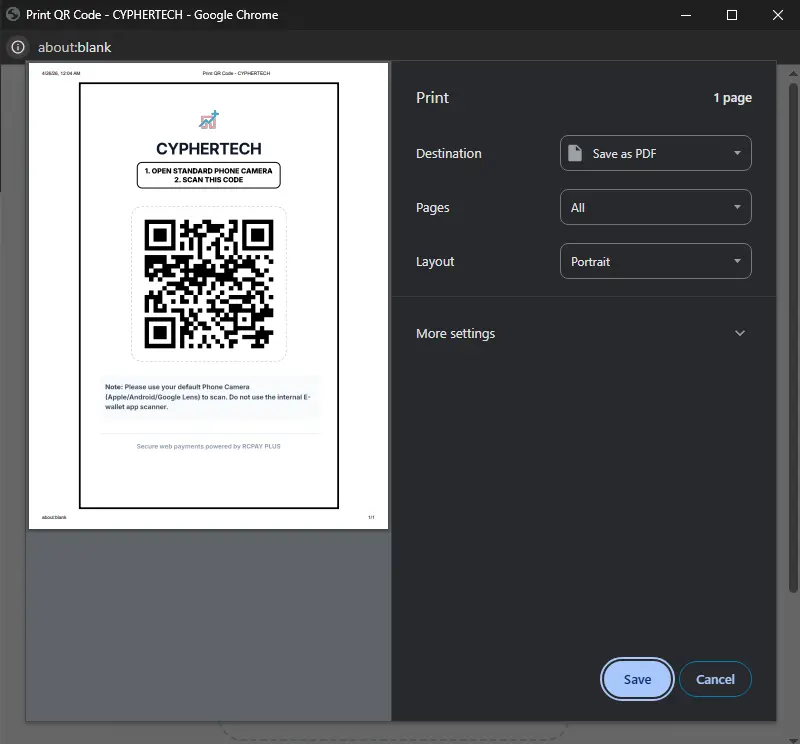Click the CYPHERTECH logo icon in preview
Viewport: 800px width, 744px height.
point(209,120)
